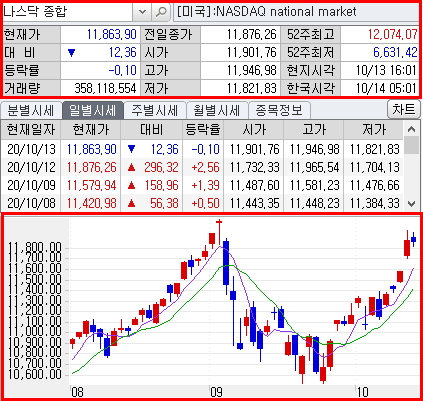Open the 종목정보 tab

(279, 110)
